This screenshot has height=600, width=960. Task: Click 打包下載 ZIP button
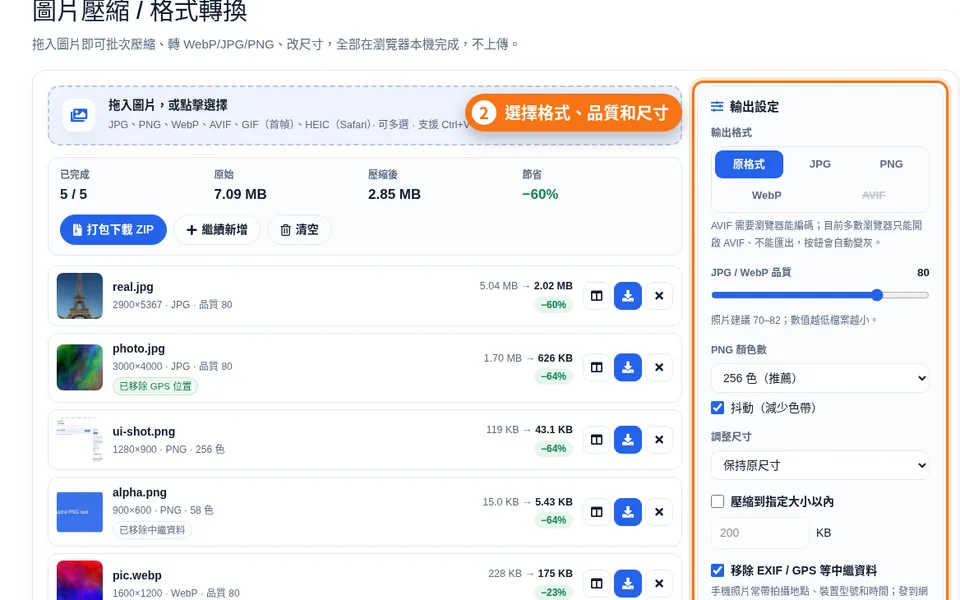pyautogui.click(x=113, y=230)
